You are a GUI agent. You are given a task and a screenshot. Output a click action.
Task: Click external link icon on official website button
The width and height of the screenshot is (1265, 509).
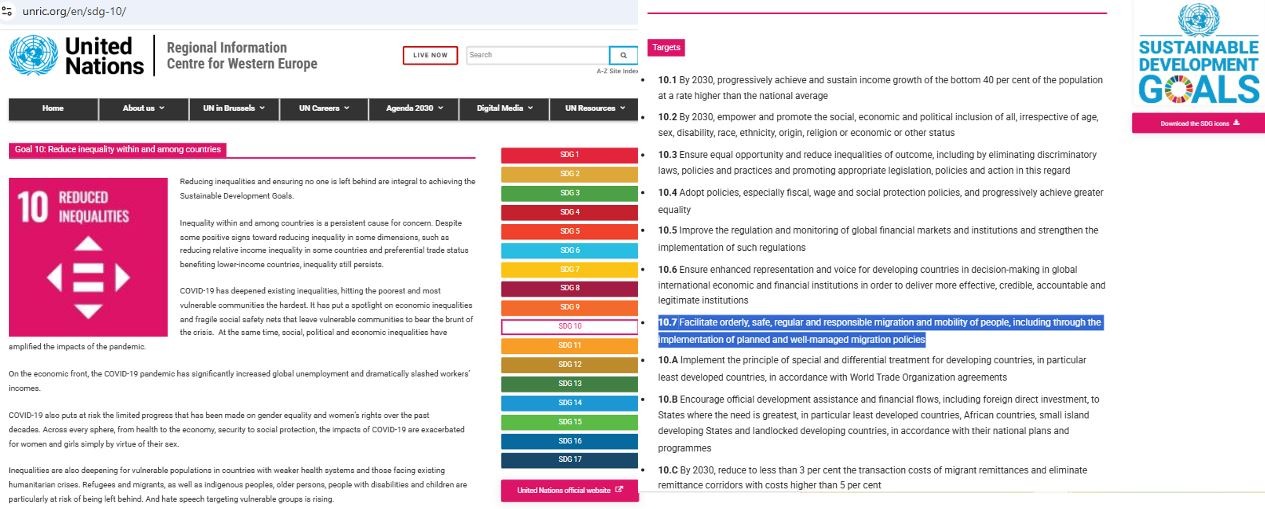[619, 490]
